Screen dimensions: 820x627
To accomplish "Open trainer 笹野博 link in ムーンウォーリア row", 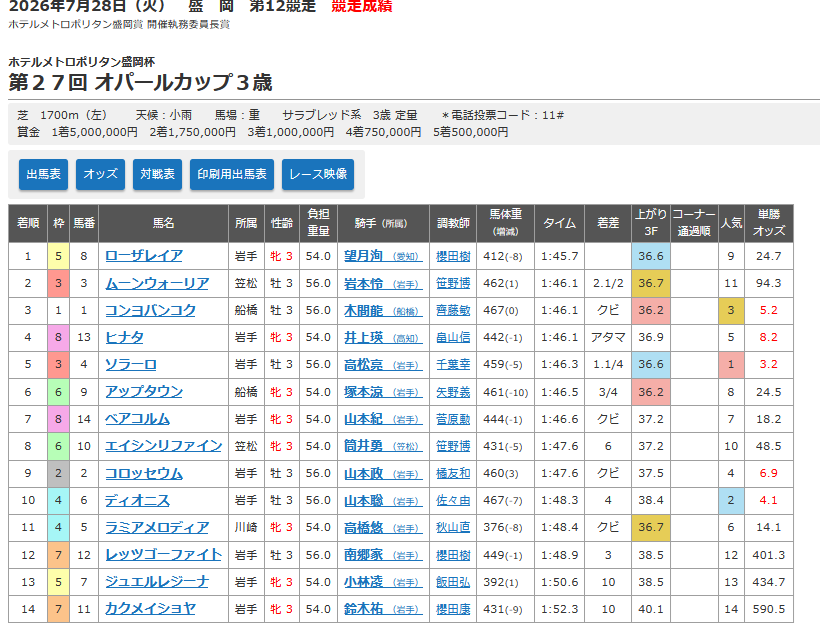I will pyautogui.click(x=453, y=283).
